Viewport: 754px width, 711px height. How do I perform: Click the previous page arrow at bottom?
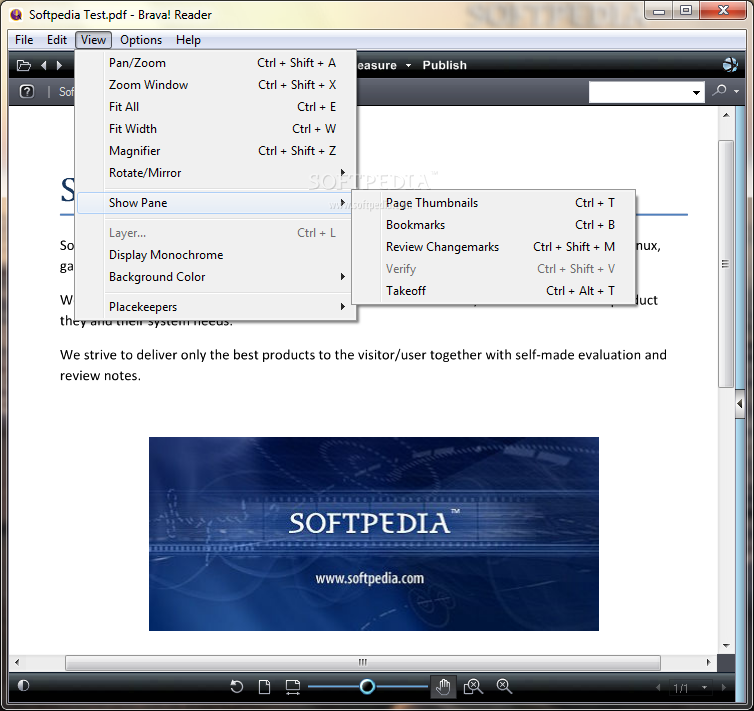(658, 687)
